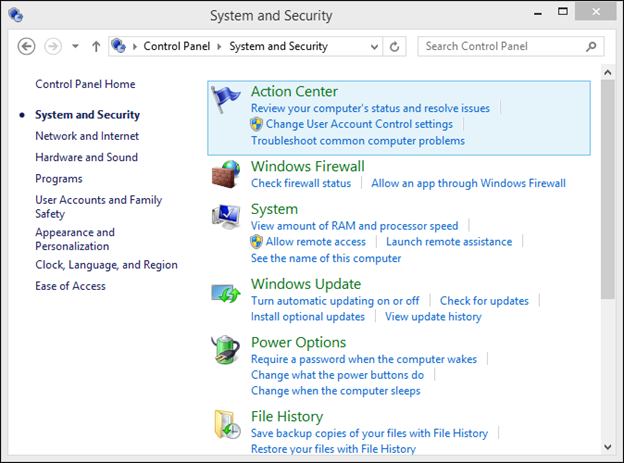This screenshot has height=463, width=624.
Task: Go up one level with the Up arrow
Action: [96, 47]
